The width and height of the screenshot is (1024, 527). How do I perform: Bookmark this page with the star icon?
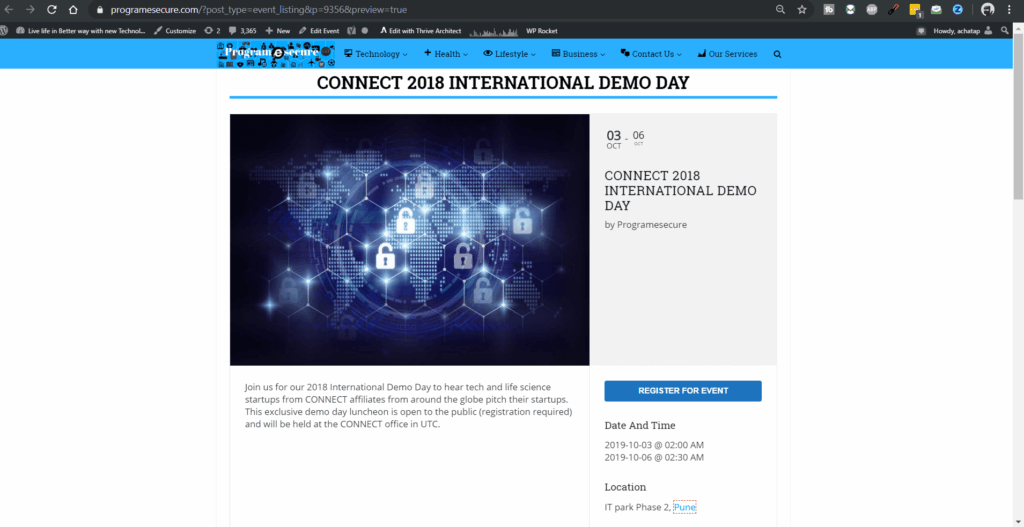click(802, 9)
